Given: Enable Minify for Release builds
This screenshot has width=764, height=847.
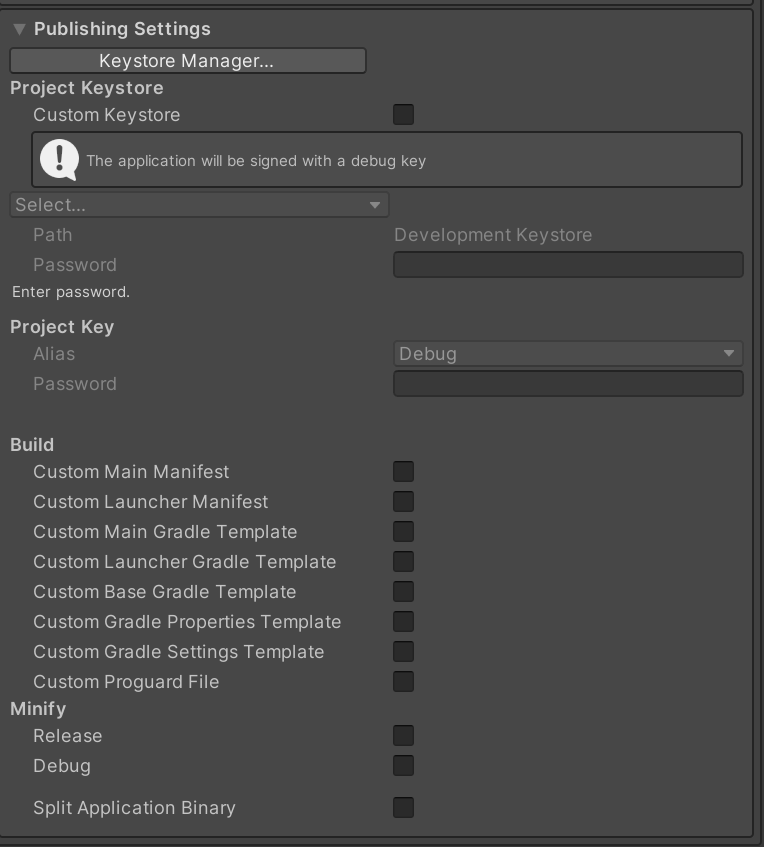Looking at the screenshot, I should tap(403, 735).
